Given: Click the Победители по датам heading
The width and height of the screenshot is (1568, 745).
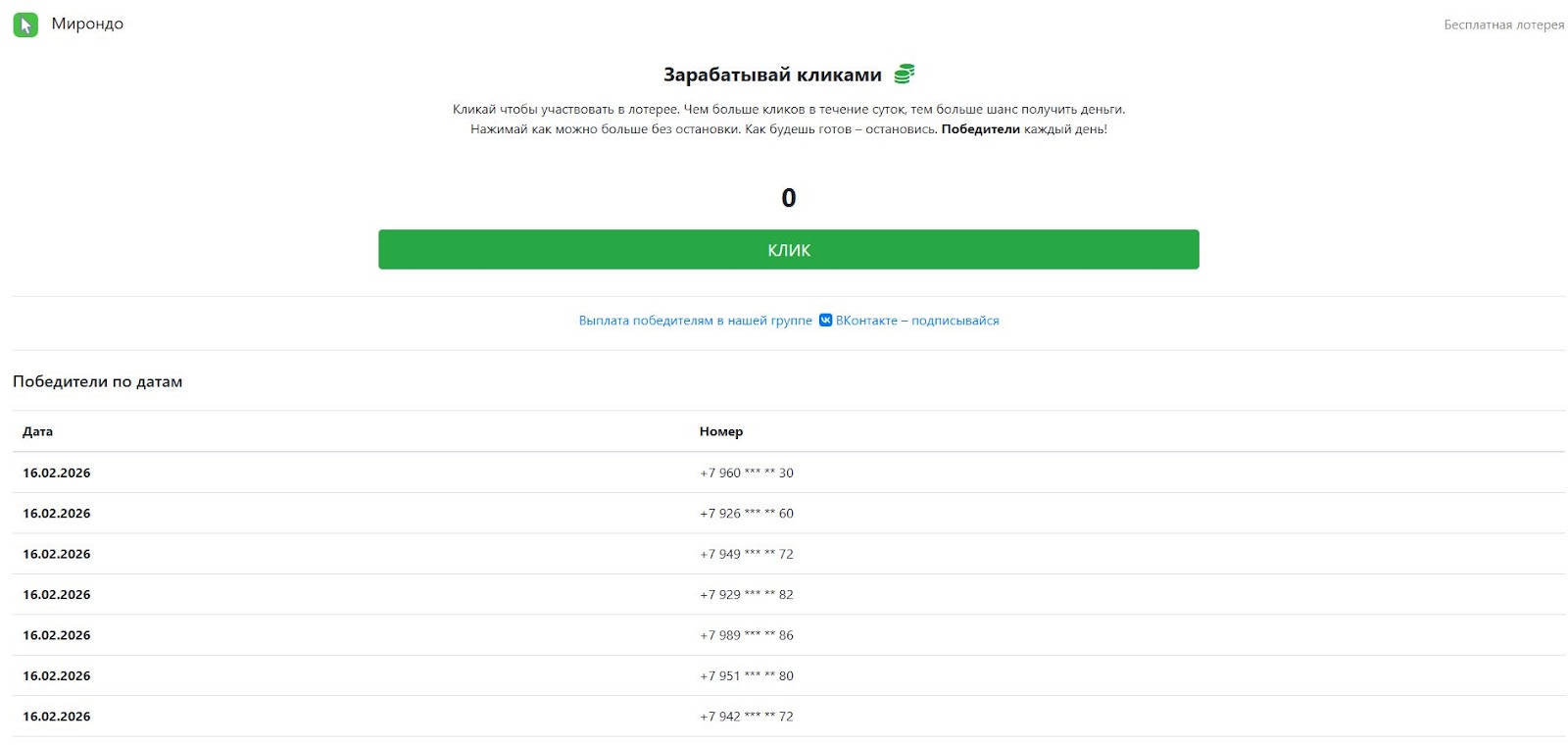Looking at the screenshot, I should [97, 381].
